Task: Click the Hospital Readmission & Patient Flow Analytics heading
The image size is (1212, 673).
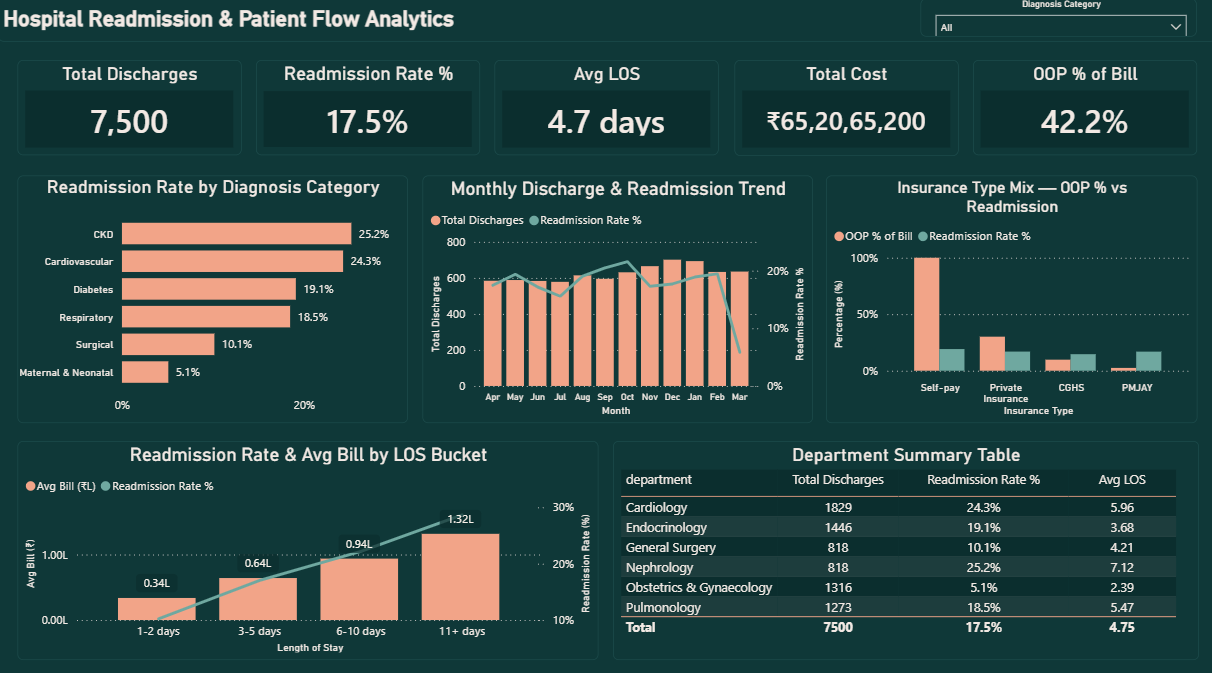Action: tap(229, 19)
